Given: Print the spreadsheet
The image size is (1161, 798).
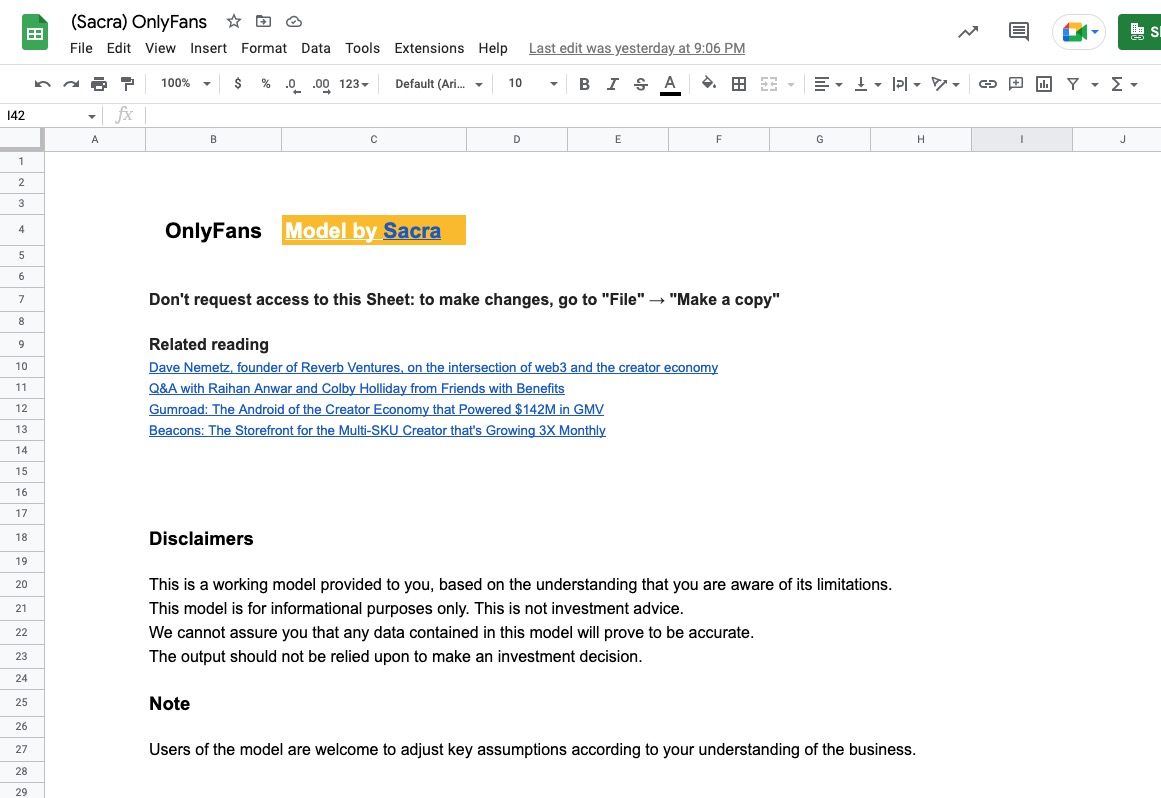Looking at the screenshot, I should pyautogui.click(x=98, y=84).
